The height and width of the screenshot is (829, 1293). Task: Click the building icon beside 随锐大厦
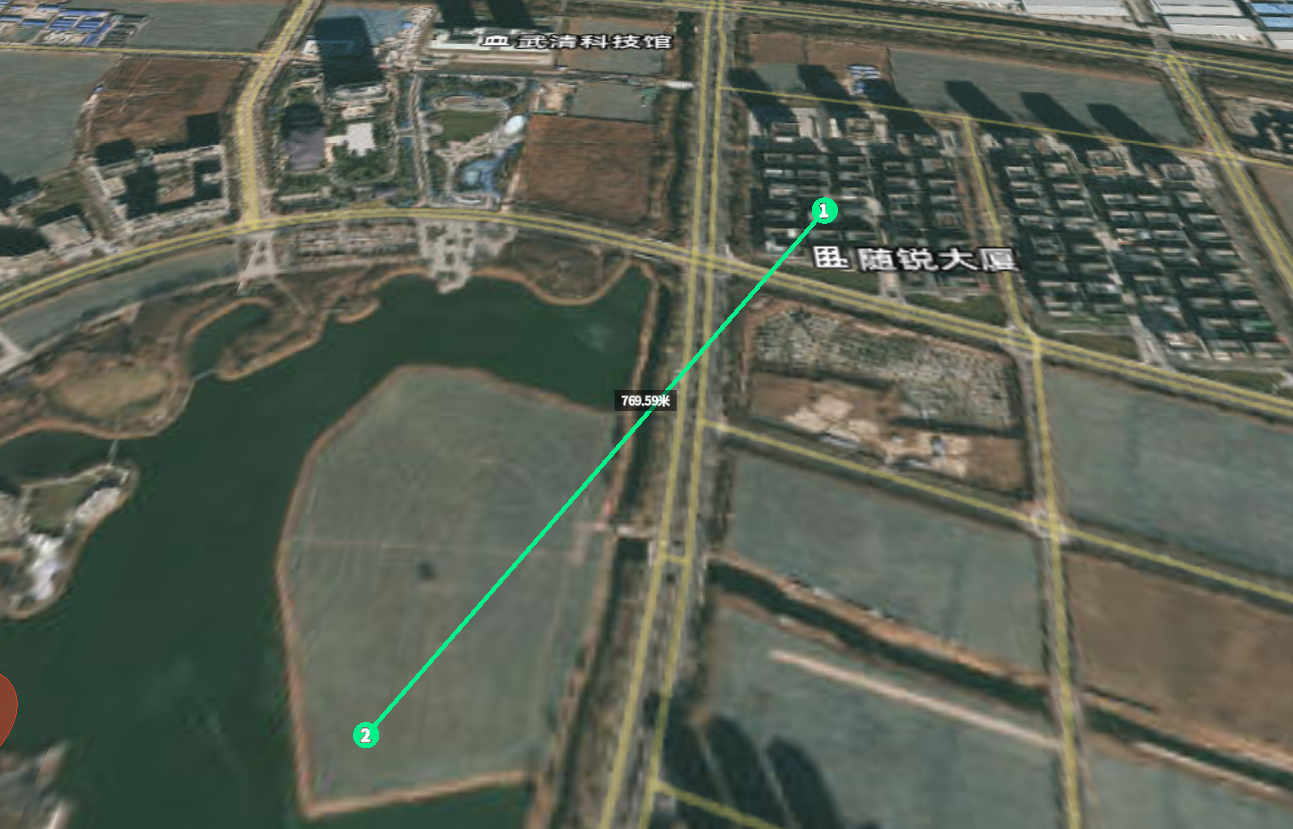827,259
